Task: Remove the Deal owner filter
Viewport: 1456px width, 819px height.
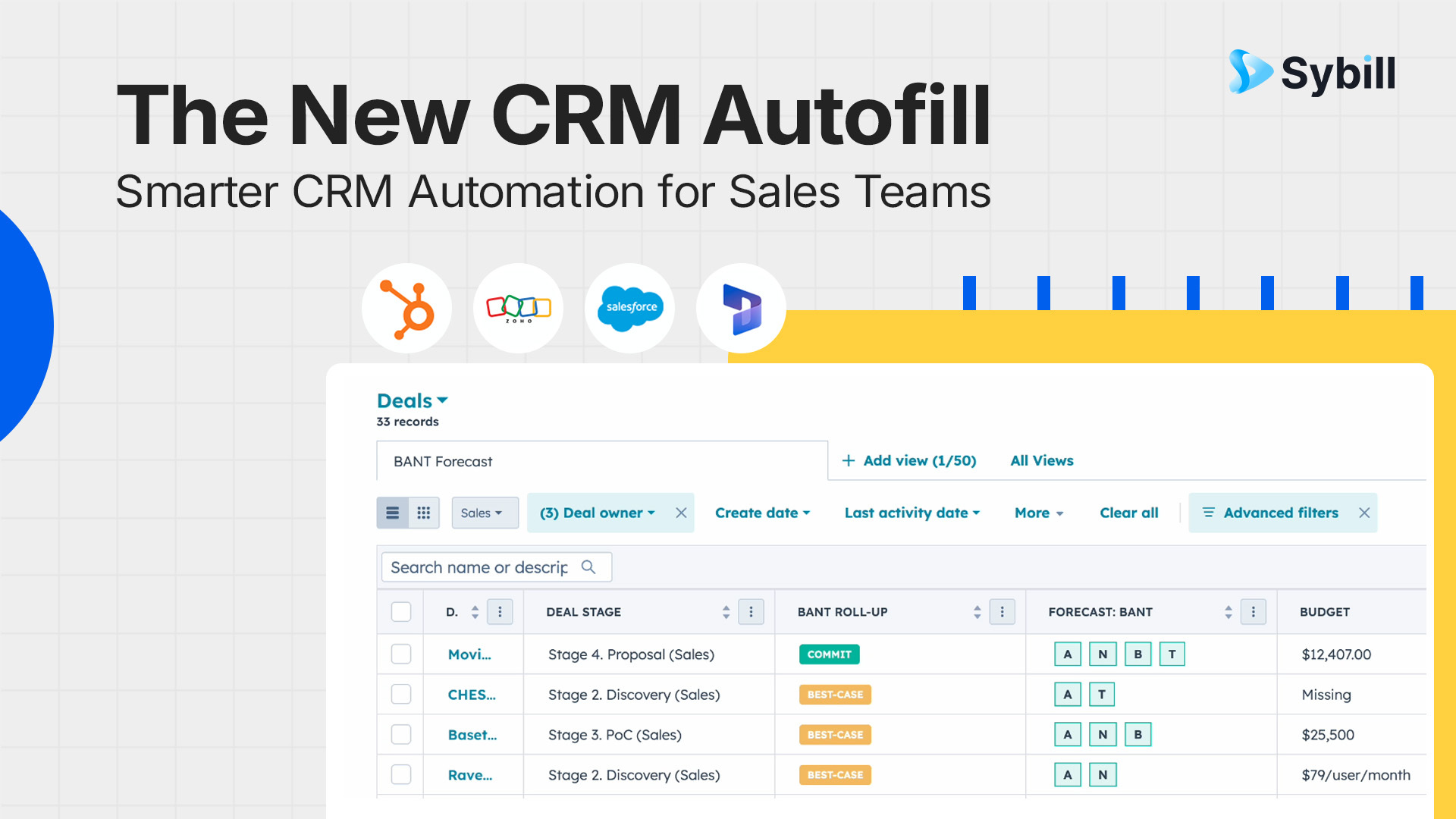Action: point(681,513)
